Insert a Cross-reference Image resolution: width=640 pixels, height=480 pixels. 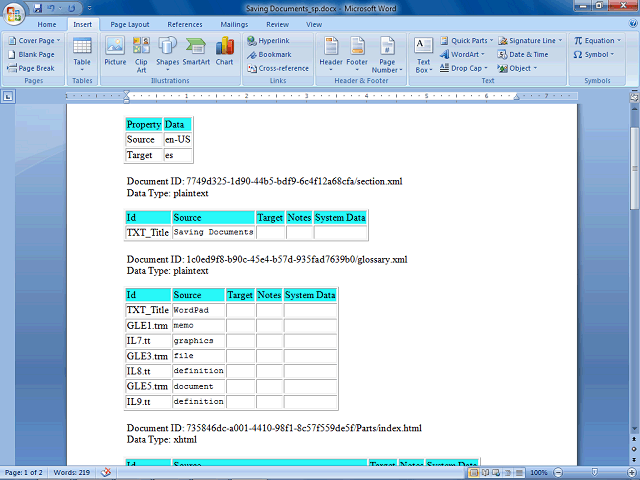coord(278,68)
